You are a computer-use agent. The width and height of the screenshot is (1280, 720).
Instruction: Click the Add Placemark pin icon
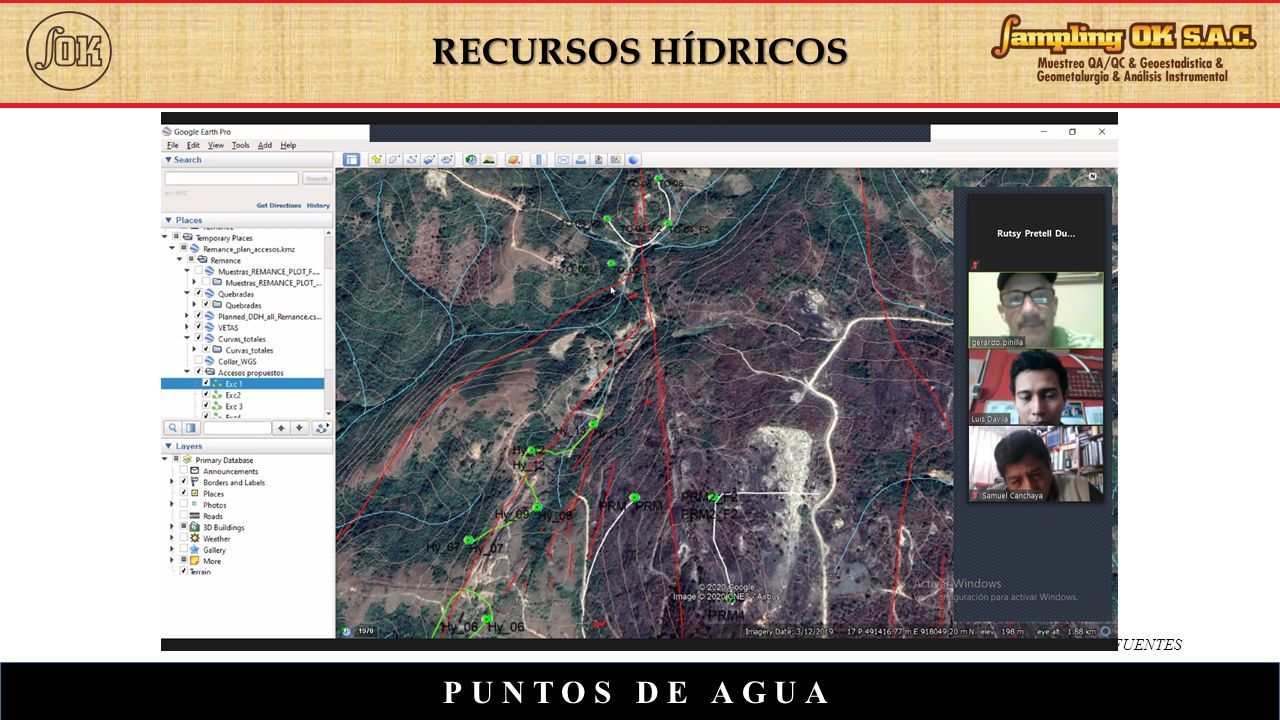[x=377, y=159]
